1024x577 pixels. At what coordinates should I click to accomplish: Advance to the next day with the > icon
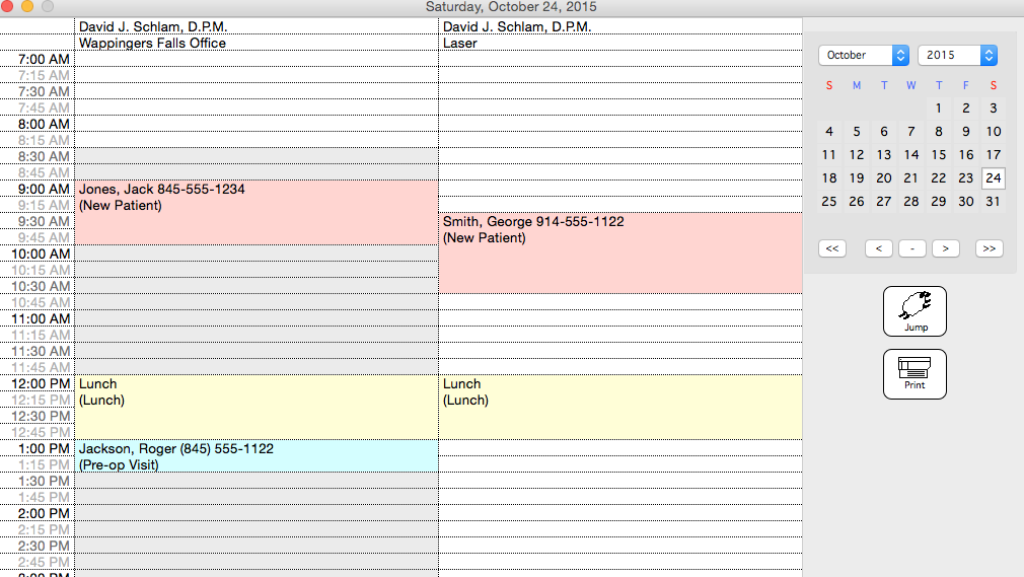945,248
